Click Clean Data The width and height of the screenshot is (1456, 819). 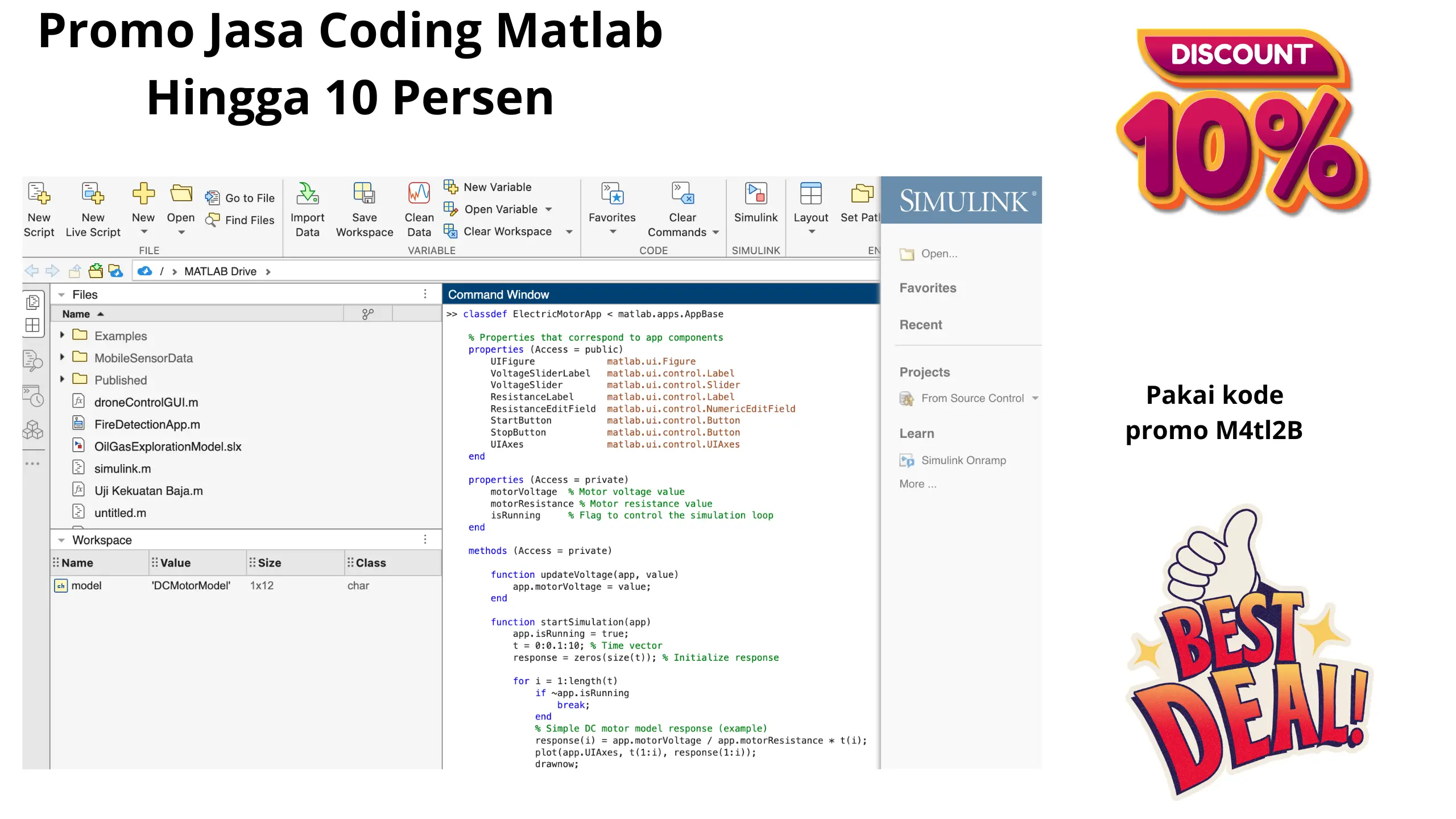point(419,209)
